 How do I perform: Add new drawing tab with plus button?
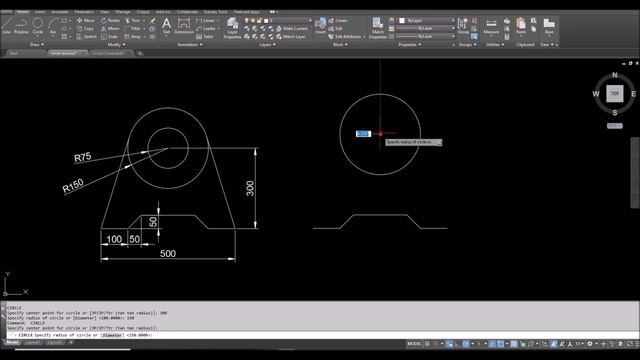pos(140,53)
